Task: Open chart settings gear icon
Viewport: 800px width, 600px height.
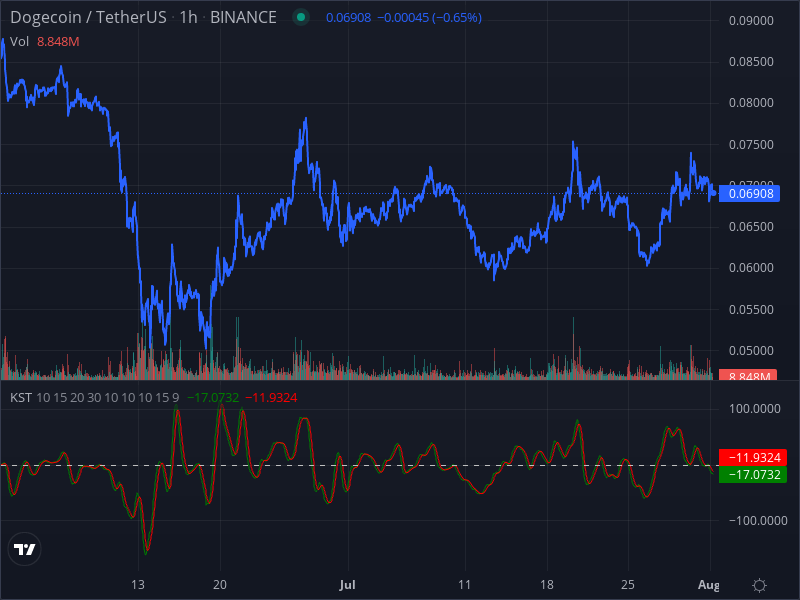Action: (759, 585)
